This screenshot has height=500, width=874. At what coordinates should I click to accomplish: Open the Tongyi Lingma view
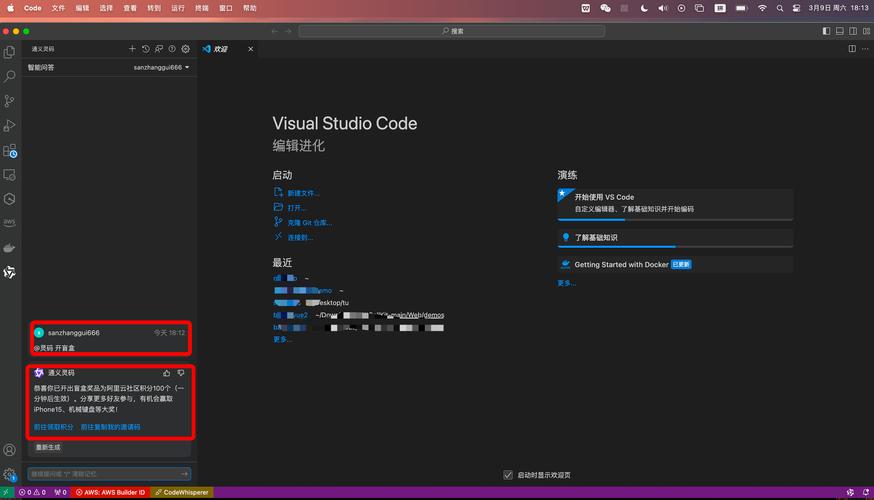[9, 272]
